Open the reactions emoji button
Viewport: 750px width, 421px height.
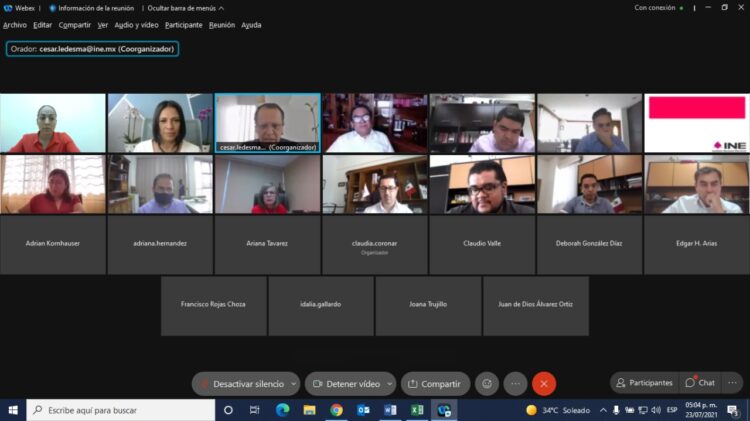click(487, 383)
